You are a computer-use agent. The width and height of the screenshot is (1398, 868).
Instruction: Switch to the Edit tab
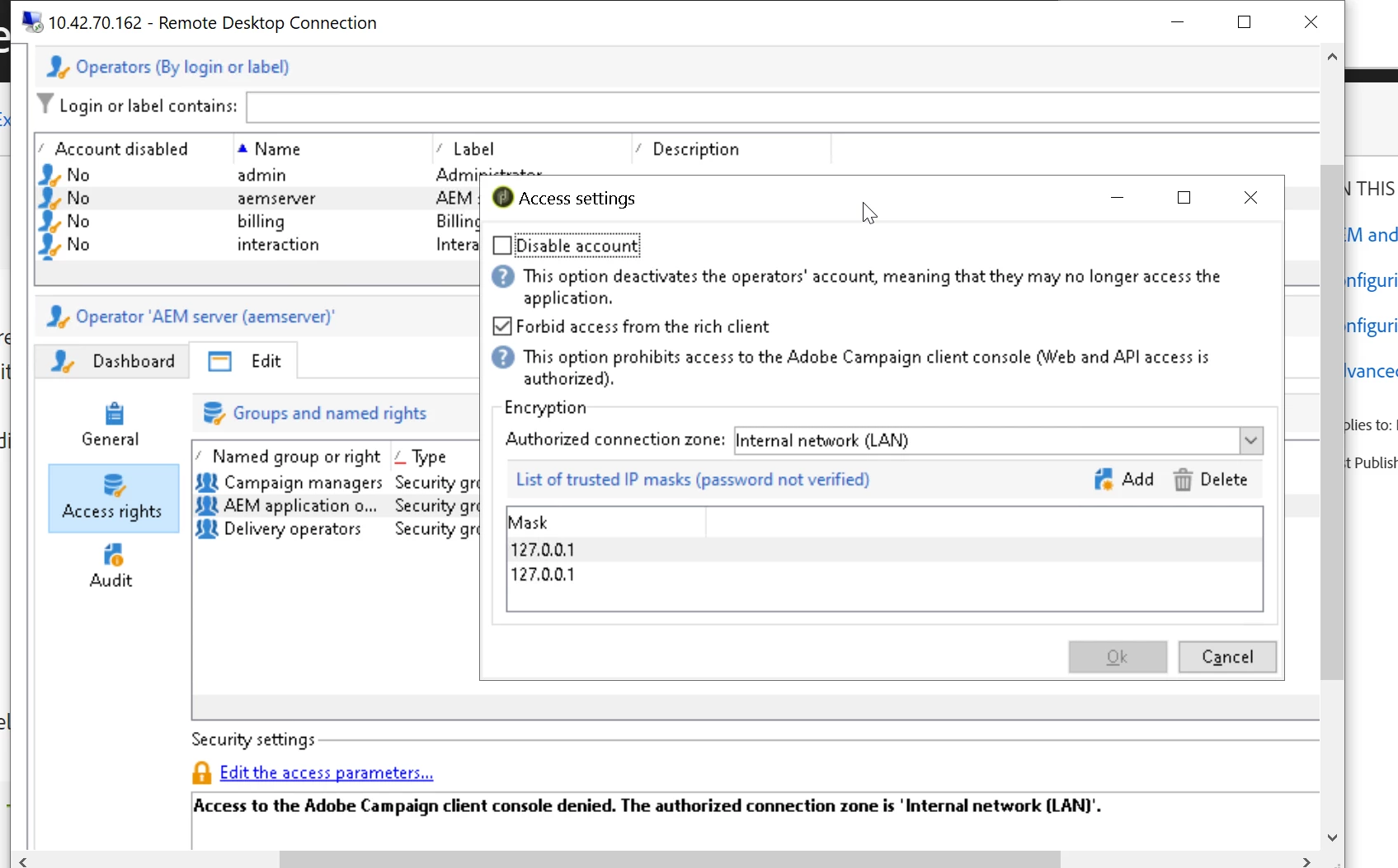point(244,361)
